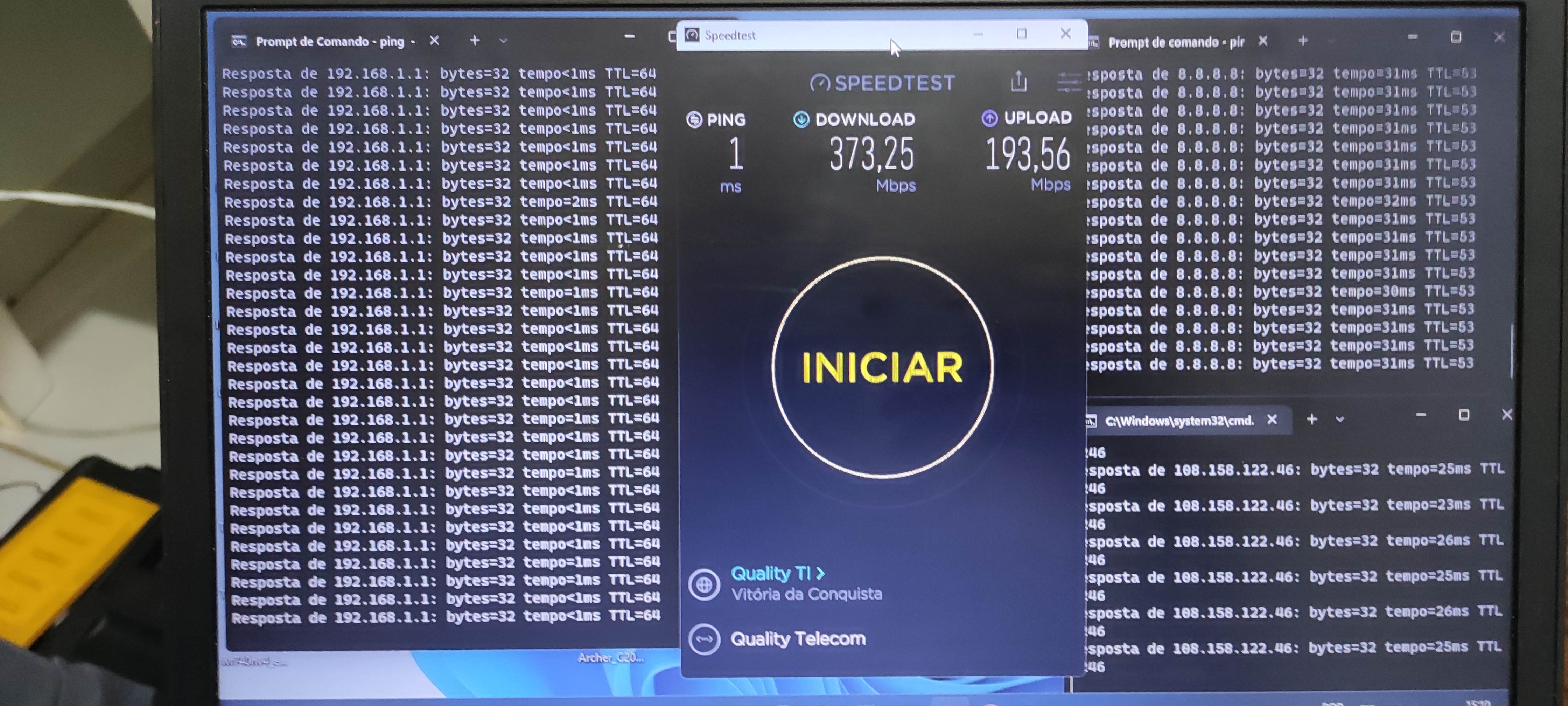Click the top-right terminal scrollbar
Screen dimensions: 1568x706
tap(1512, 350)
